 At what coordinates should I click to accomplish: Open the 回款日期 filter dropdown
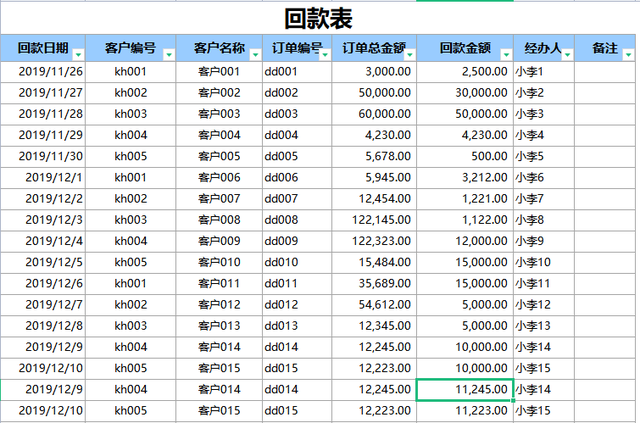78,55
